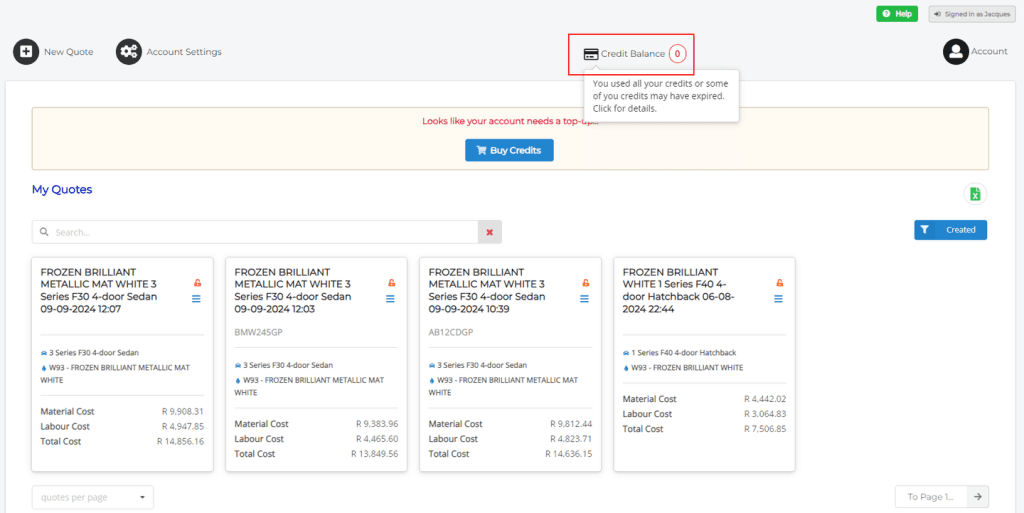
Task: Clear search with the red X icon
Action: pos(489,232)
